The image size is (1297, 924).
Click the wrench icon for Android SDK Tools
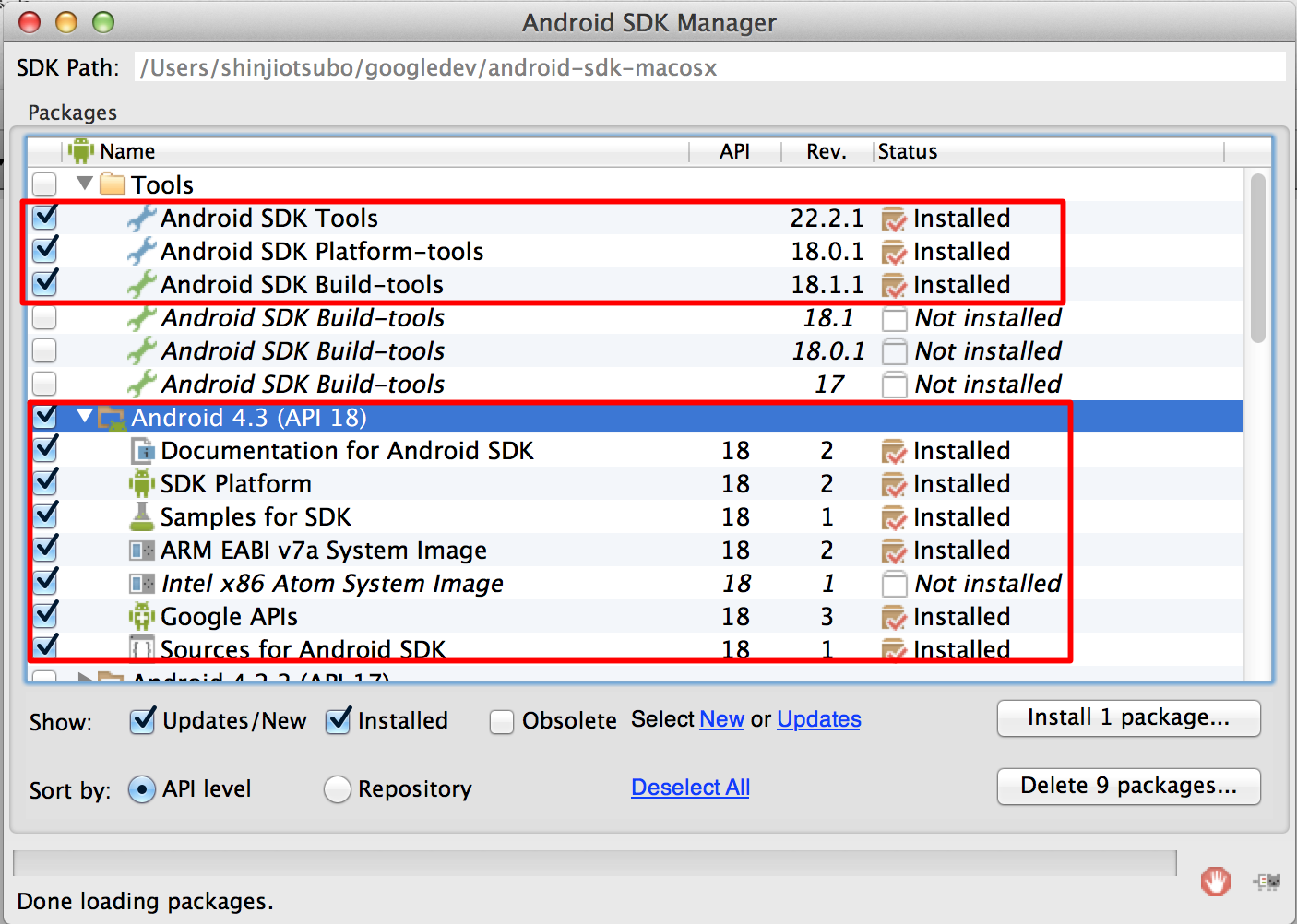[x=141, y=218]
